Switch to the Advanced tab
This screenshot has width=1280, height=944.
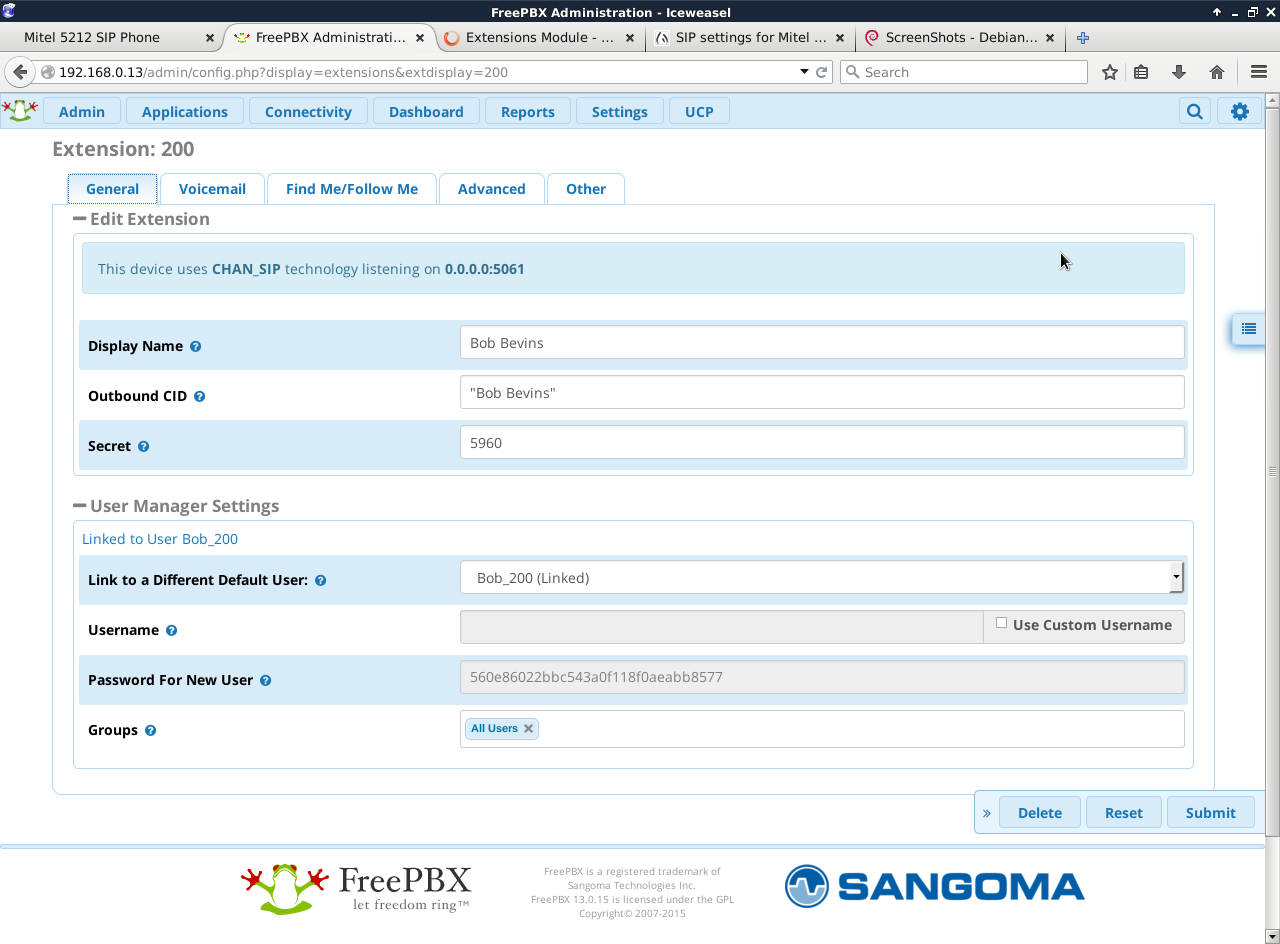(x=492, y=189)
